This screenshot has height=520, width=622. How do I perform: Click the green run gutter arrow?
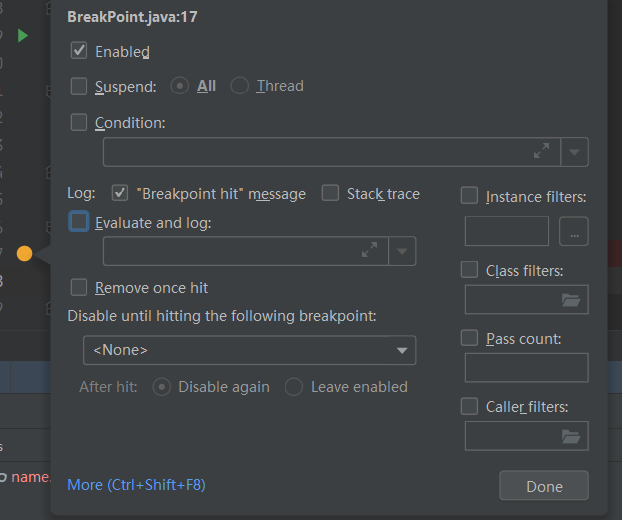click(23, 36)
